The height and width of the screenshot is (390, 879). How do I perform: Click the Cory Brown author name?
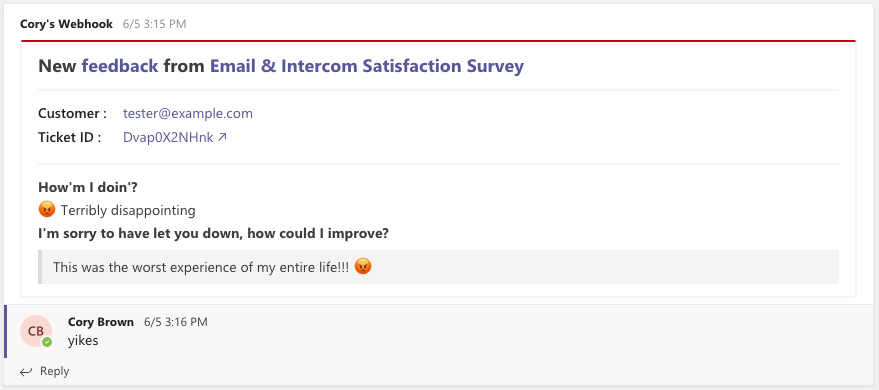101,322
